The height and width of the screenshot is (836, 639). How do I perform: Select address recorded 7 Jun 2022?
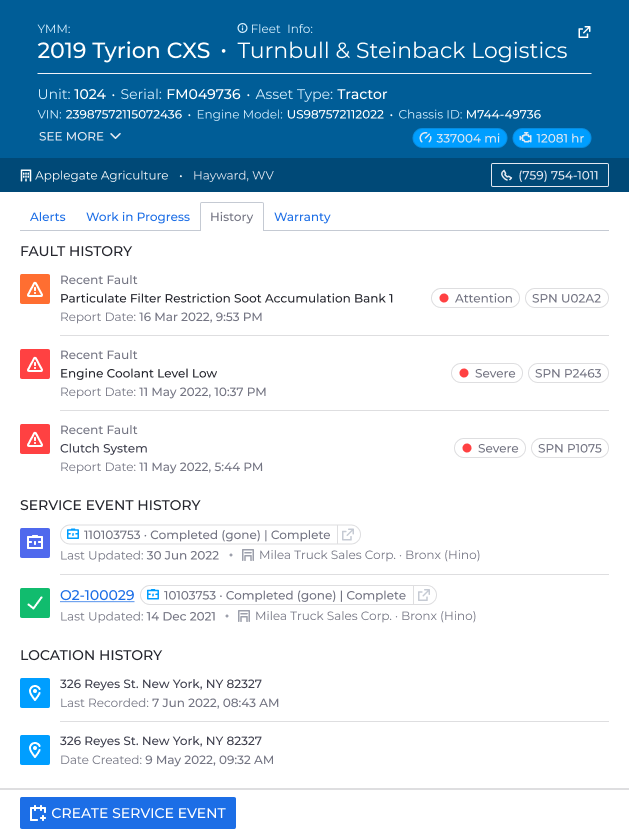click(161, 684)
